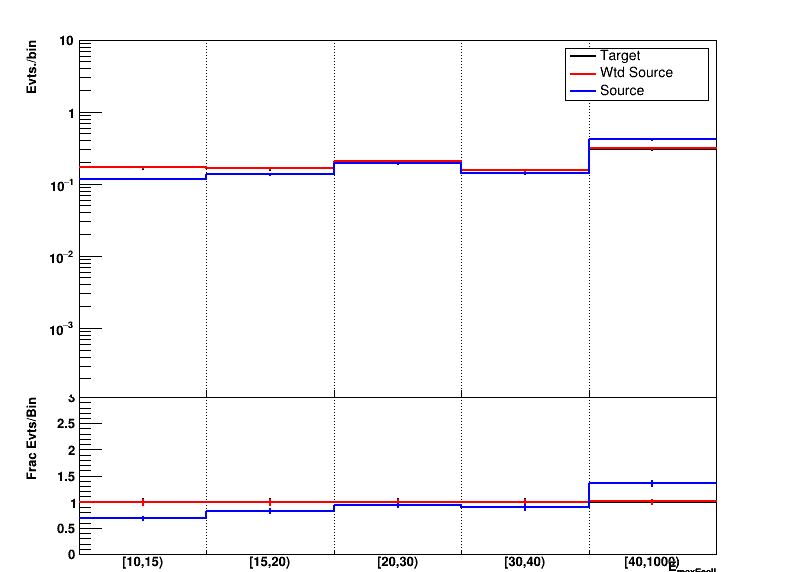Click the 10 tick label atop upper y-axis
Viewport: 796px width, 572px height.
click(x=67, y=41)
